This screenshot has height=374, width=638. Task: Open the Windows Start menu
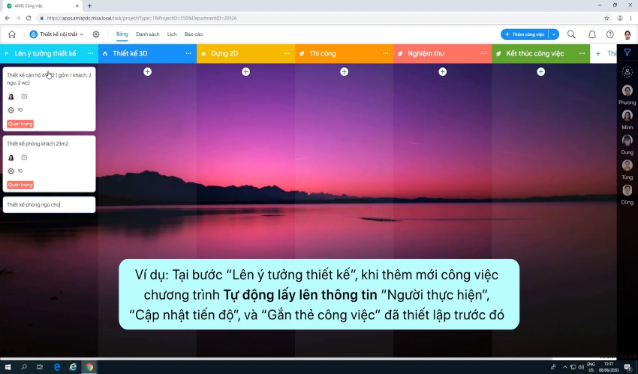point(8,367)
